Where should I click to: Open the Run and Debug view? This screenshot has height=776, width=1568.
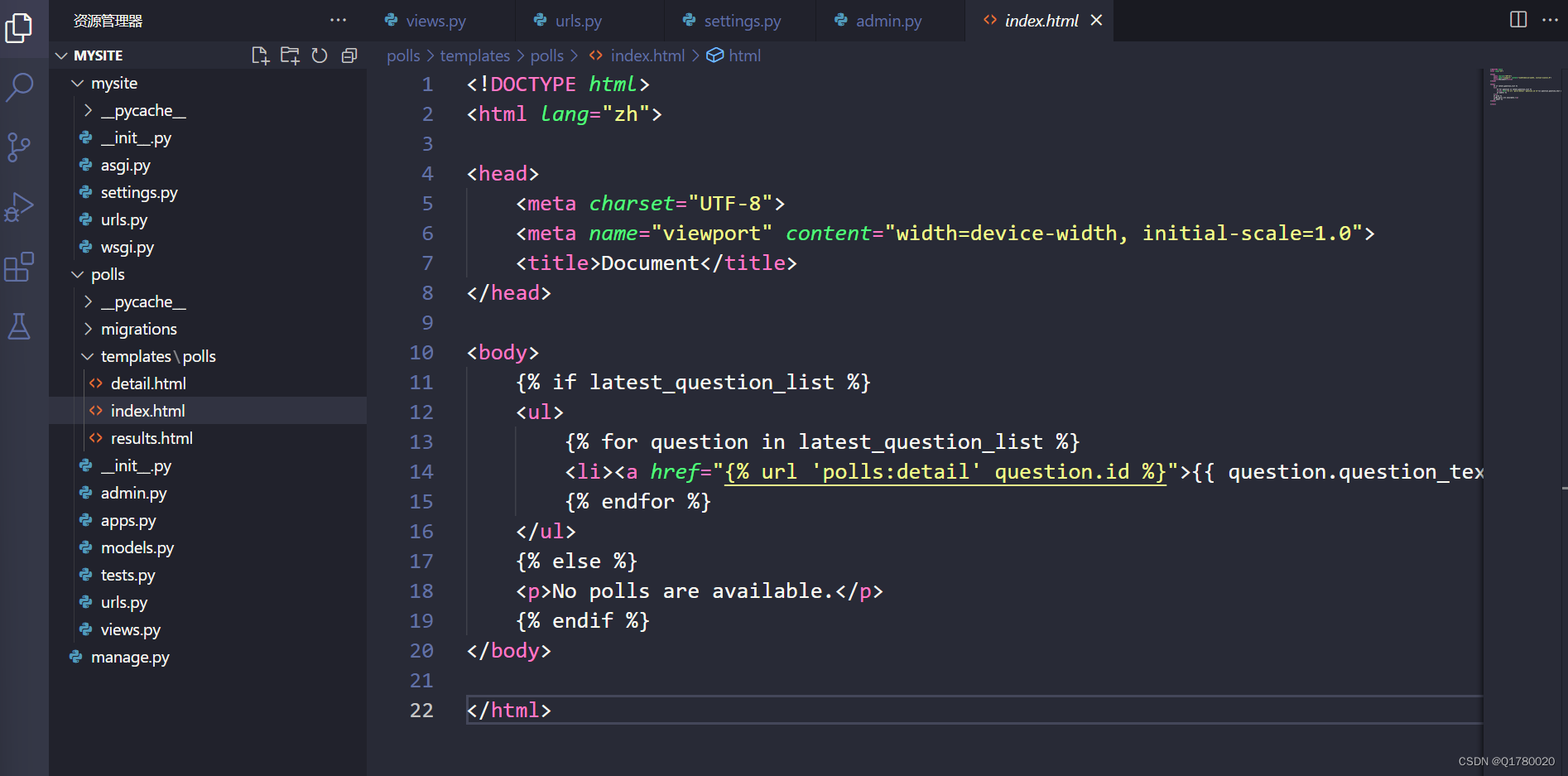click(19, 207)
